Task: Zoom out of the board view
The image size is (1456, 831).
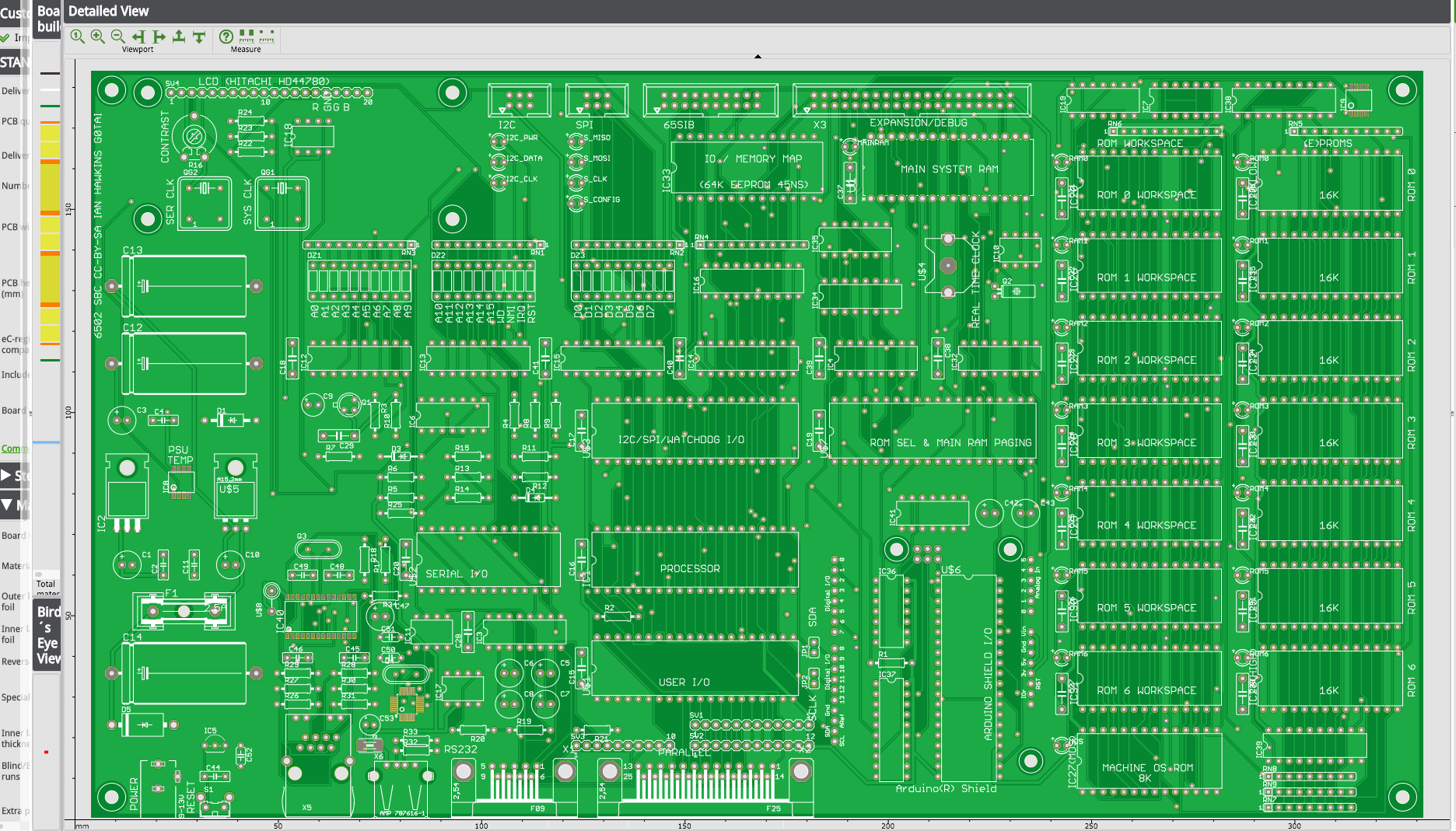Action: (117, 37)
